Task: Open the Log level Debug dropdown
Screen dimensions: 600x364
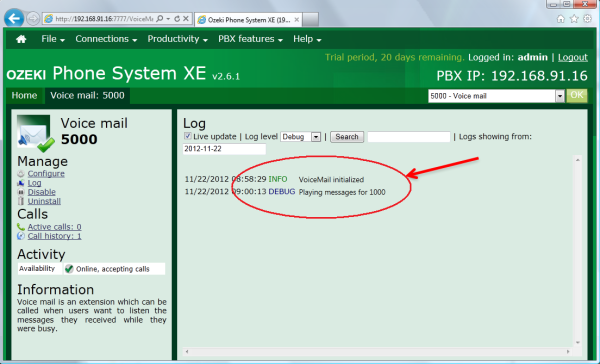Action: click(x=301, y=137)
